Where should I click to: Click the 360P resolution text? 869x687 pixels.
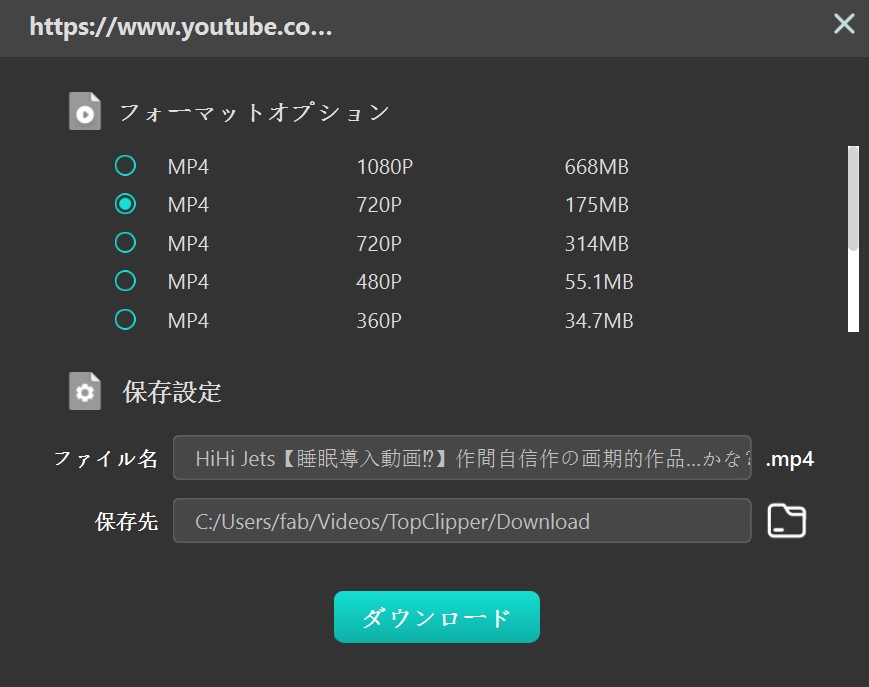(x=379, y=321)
